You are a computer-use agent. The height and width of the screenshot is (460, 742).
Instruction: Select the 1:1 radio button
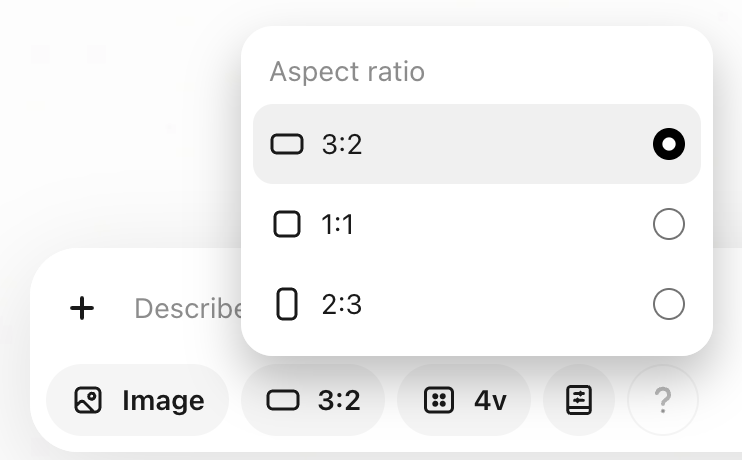pyautogui.click(x=668, y=225)
